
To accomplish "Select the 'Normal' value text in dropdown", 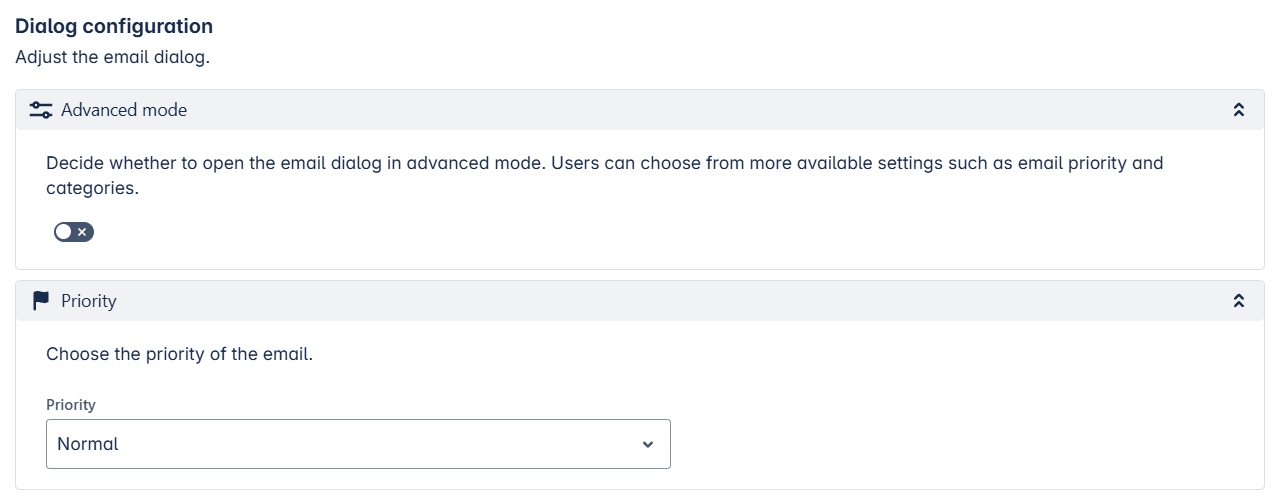I will click(88, 444).
